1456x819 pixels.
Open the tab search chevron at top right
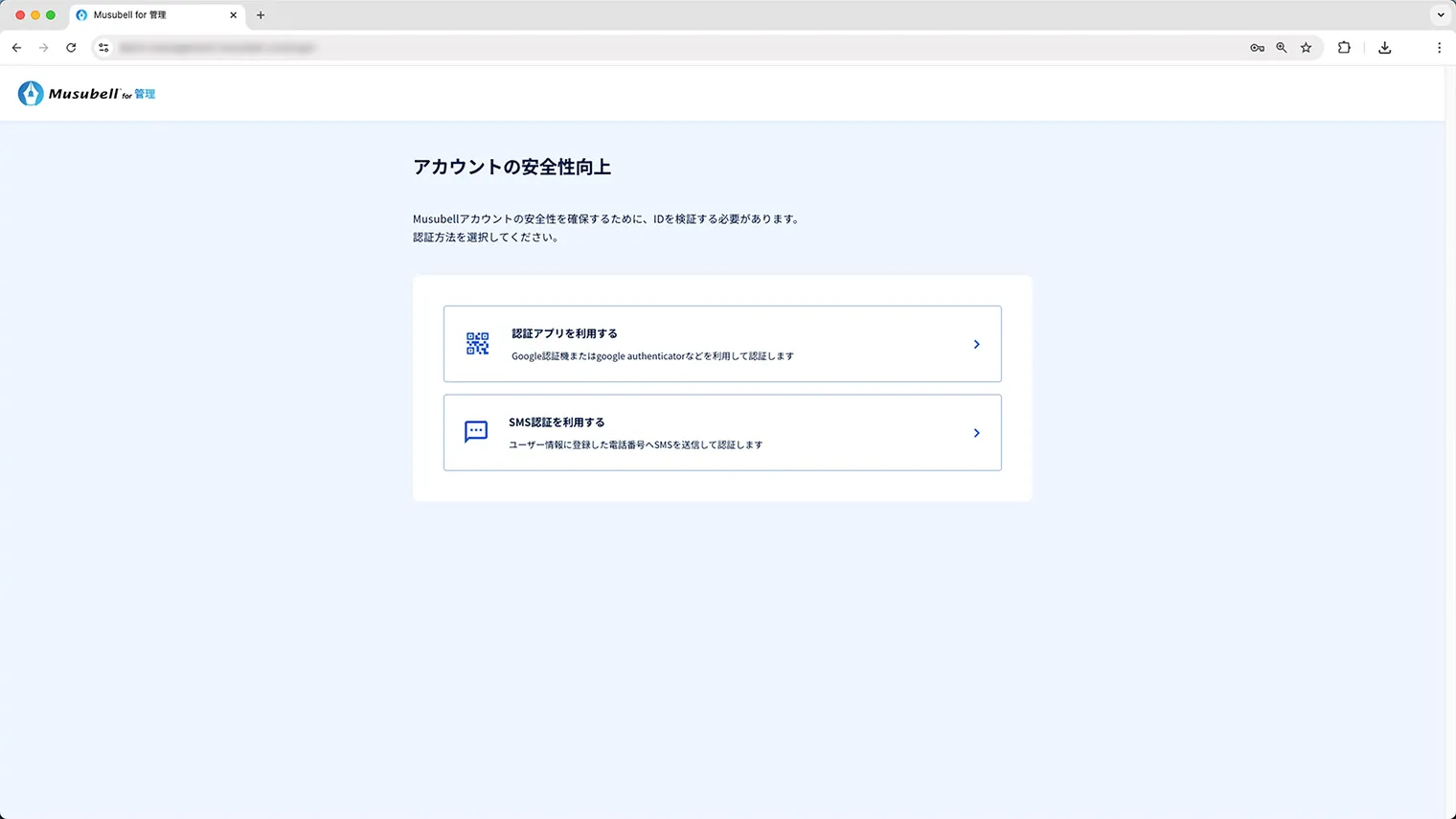[1440, 14]
